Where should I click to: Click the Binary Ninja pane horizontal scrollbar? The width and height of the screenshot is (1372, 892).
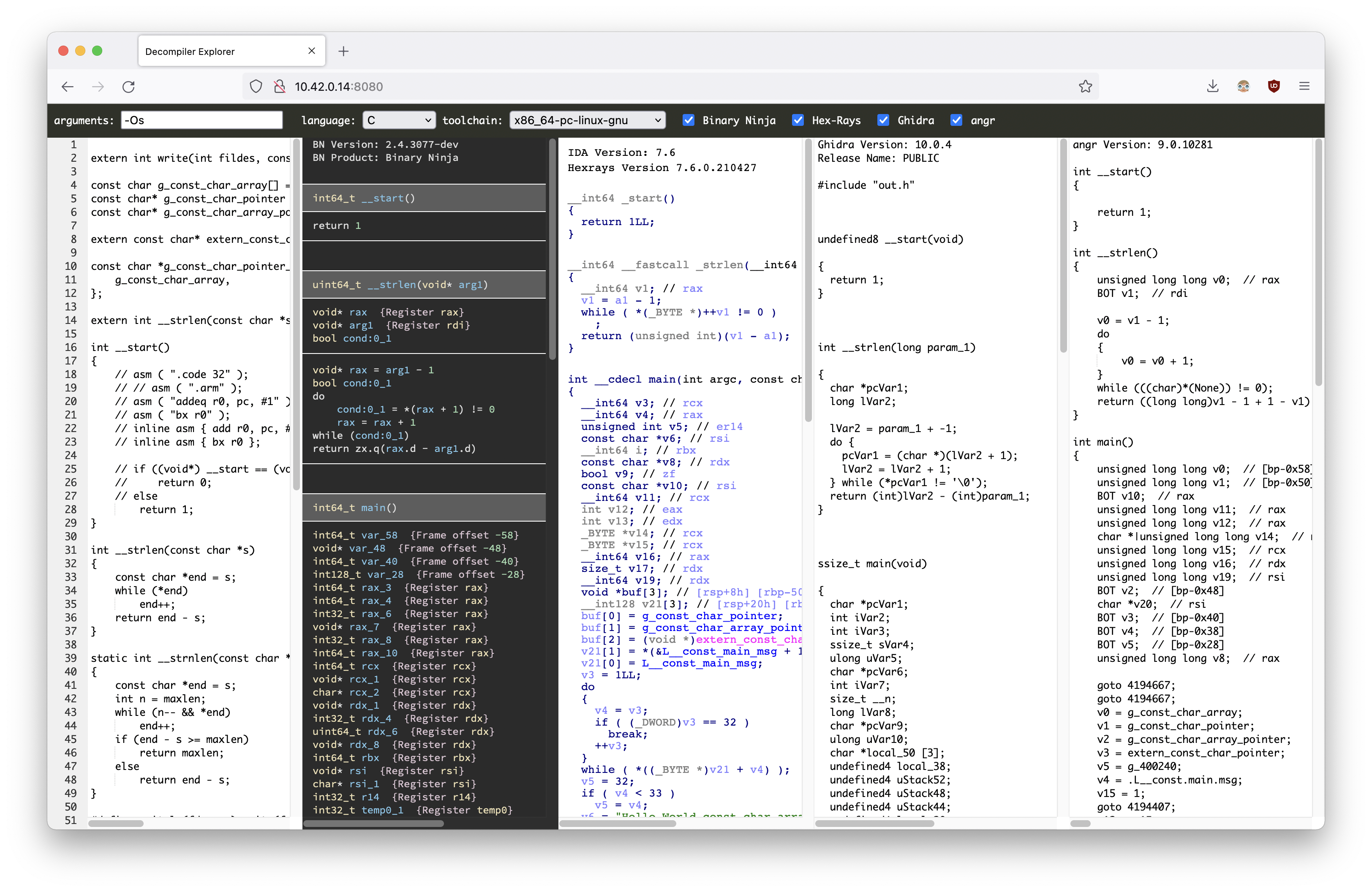373,824
